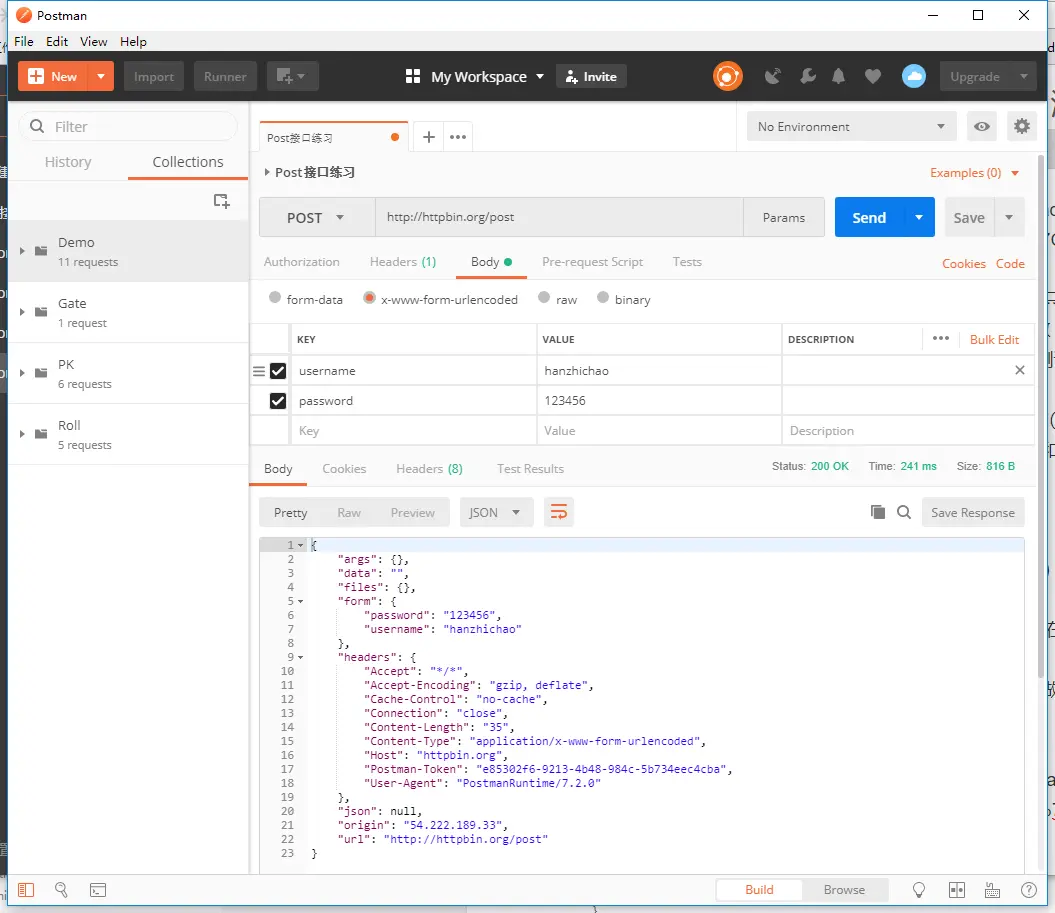Switch to History tab

tap(68, 162)
